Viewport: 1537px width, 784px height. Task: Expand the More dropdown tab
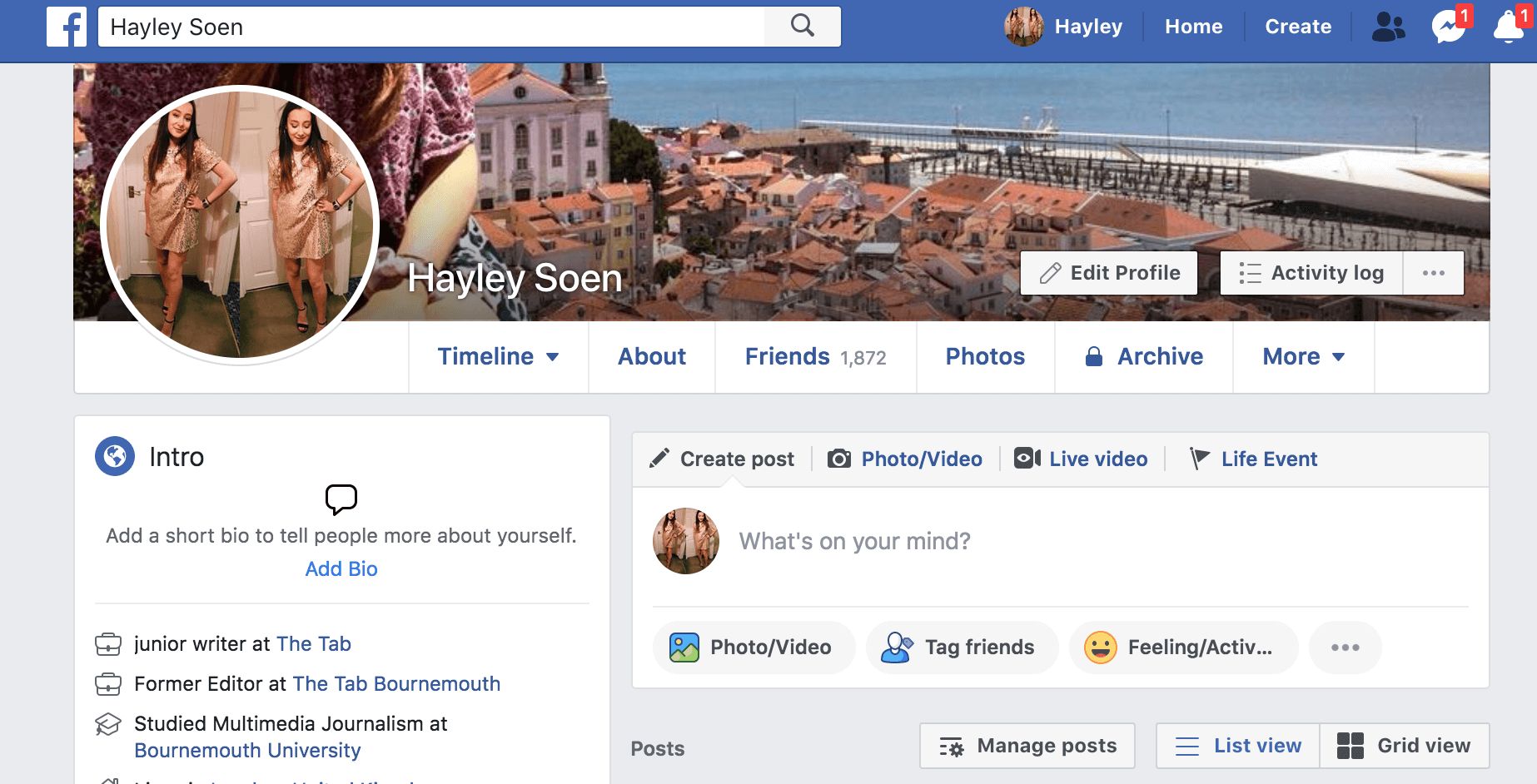click(x=1304, y=356)
